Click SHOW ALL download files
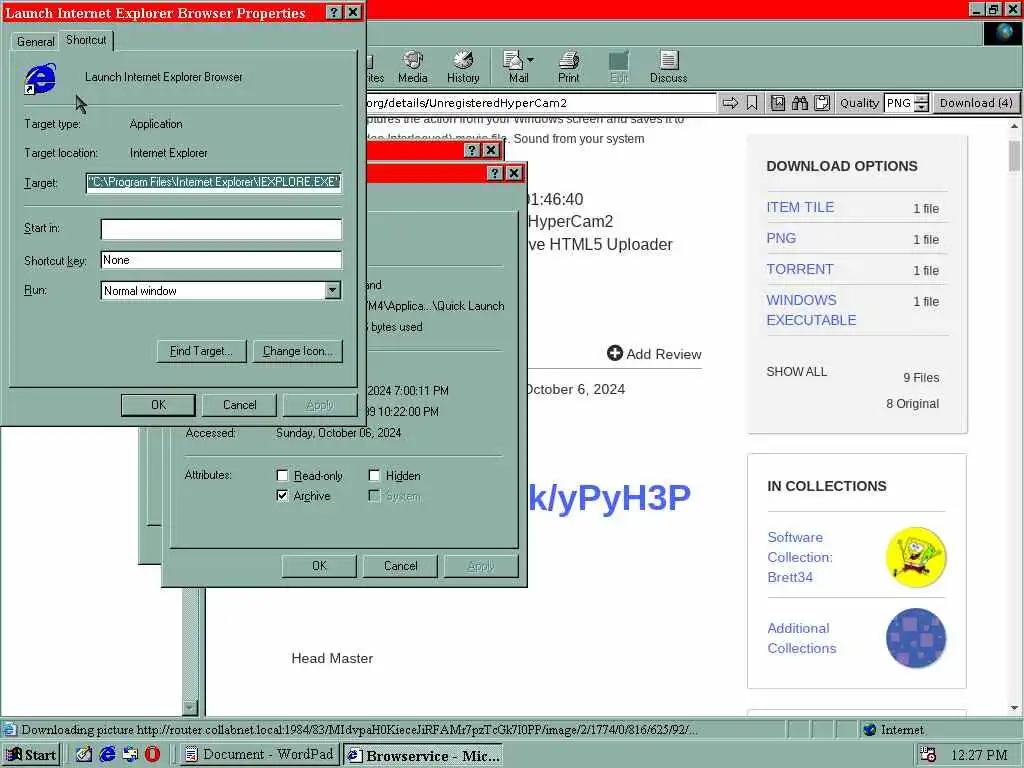The height and width of the screenshot is (768, 1024). click(x=797, y=372)
